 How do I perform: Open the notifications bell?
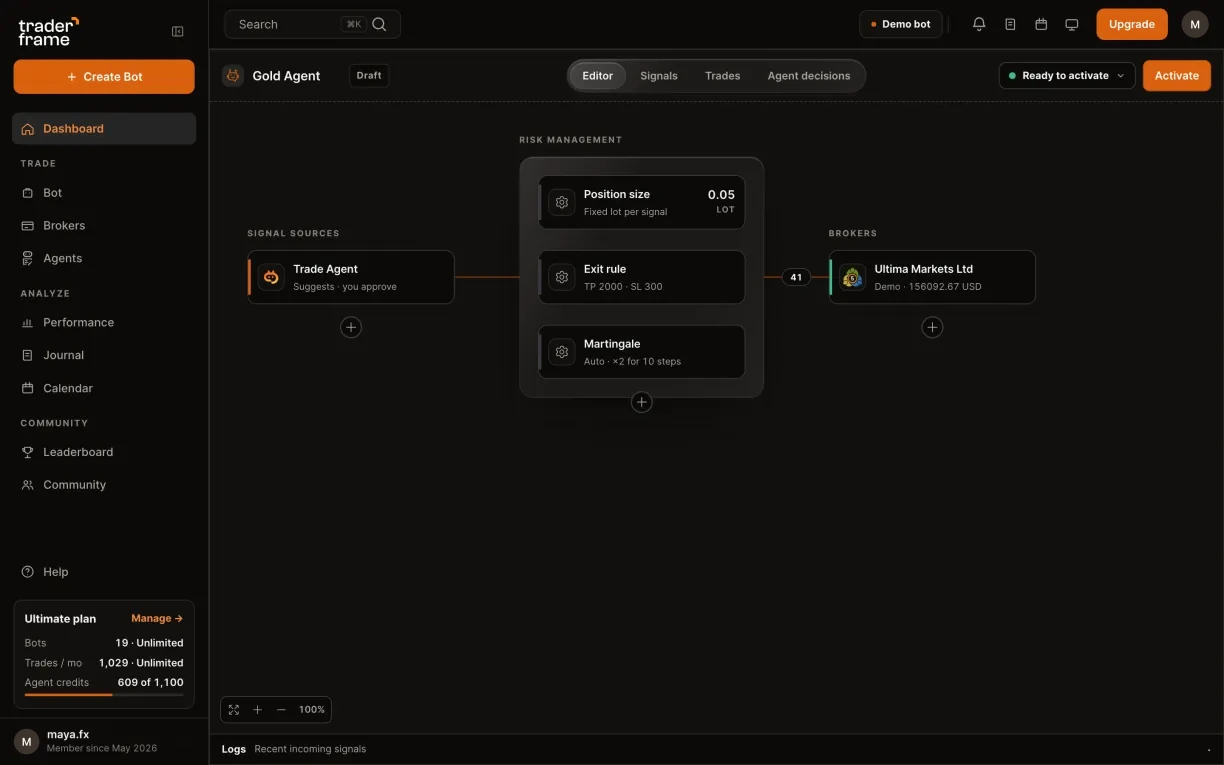[979, 24]
